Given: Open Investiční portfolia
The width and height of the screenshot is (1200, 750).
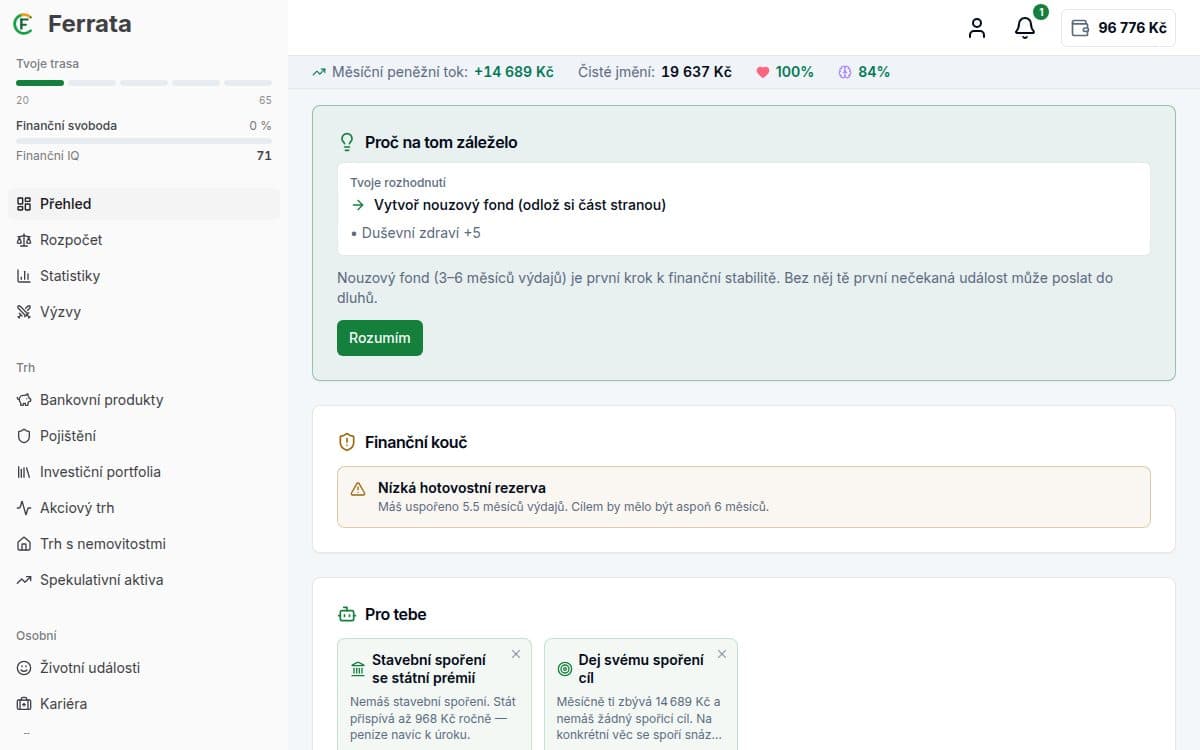Looking at the screenshot, I should 144,472.
